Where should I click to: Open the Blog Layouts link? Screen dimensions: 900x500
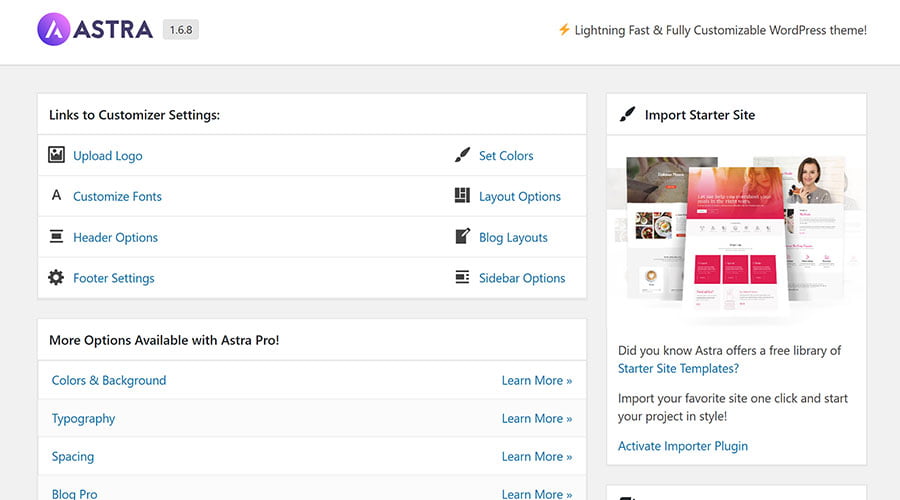point(513,237)
